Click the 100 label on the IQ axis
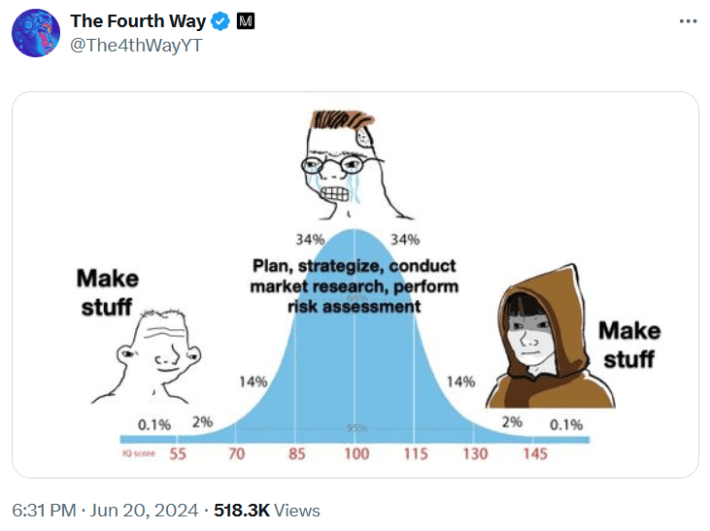This screenshot has height=531, width=710. (356, 455)
